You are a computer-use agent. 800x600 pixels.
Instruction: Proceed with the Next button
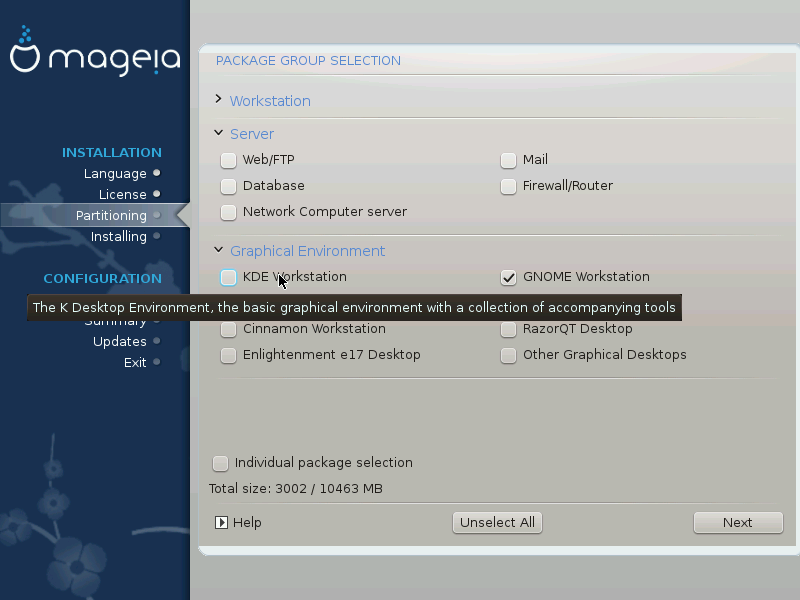[x=738, y=522]
